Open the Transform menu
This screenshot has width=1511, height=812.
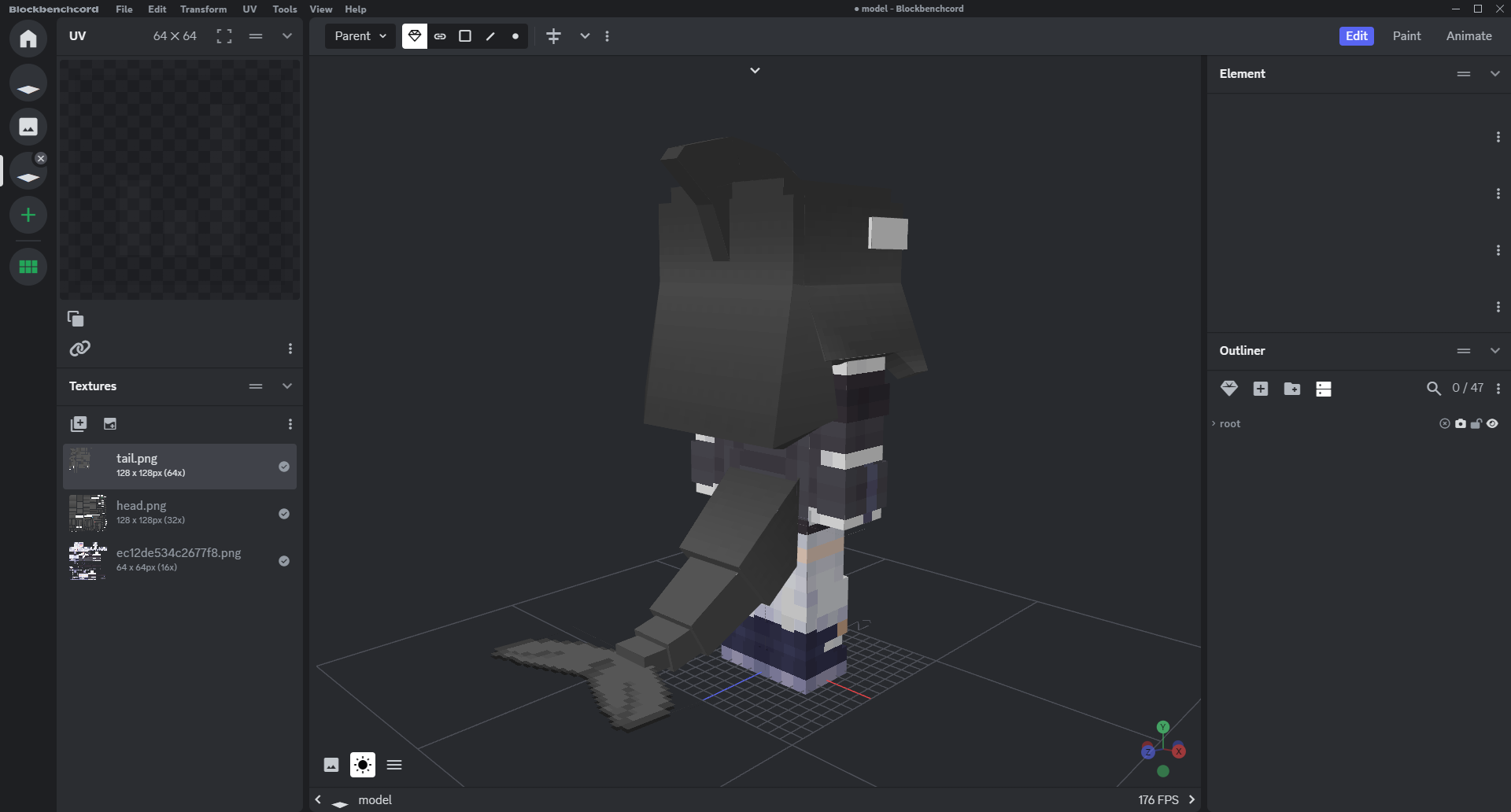point(203,9)
